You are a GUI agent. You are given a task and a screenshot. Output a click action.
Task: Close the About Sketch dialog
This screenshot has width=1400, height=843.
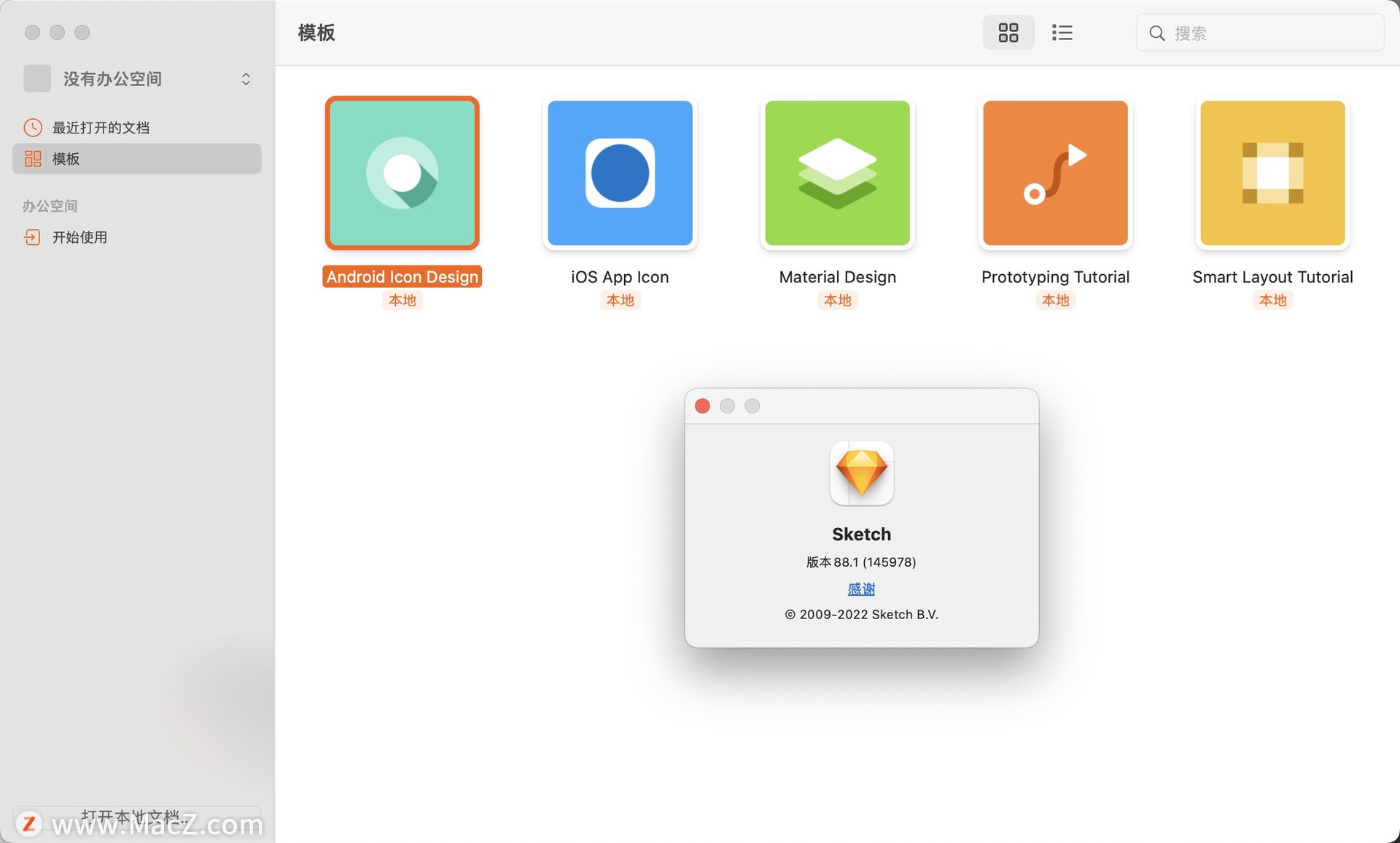[702, 406]
